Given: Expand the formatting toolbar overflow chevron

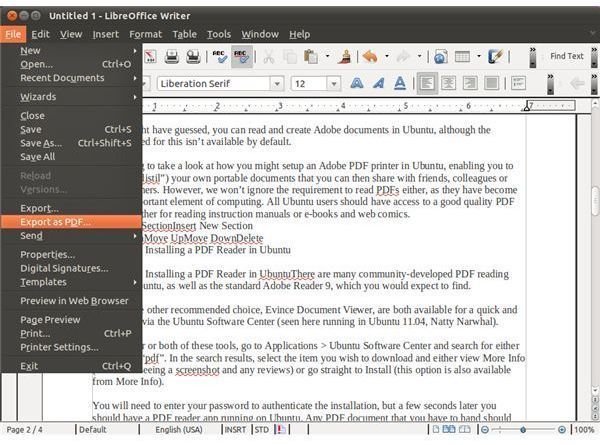Looking at the screenshot, I should coord(550,84).
